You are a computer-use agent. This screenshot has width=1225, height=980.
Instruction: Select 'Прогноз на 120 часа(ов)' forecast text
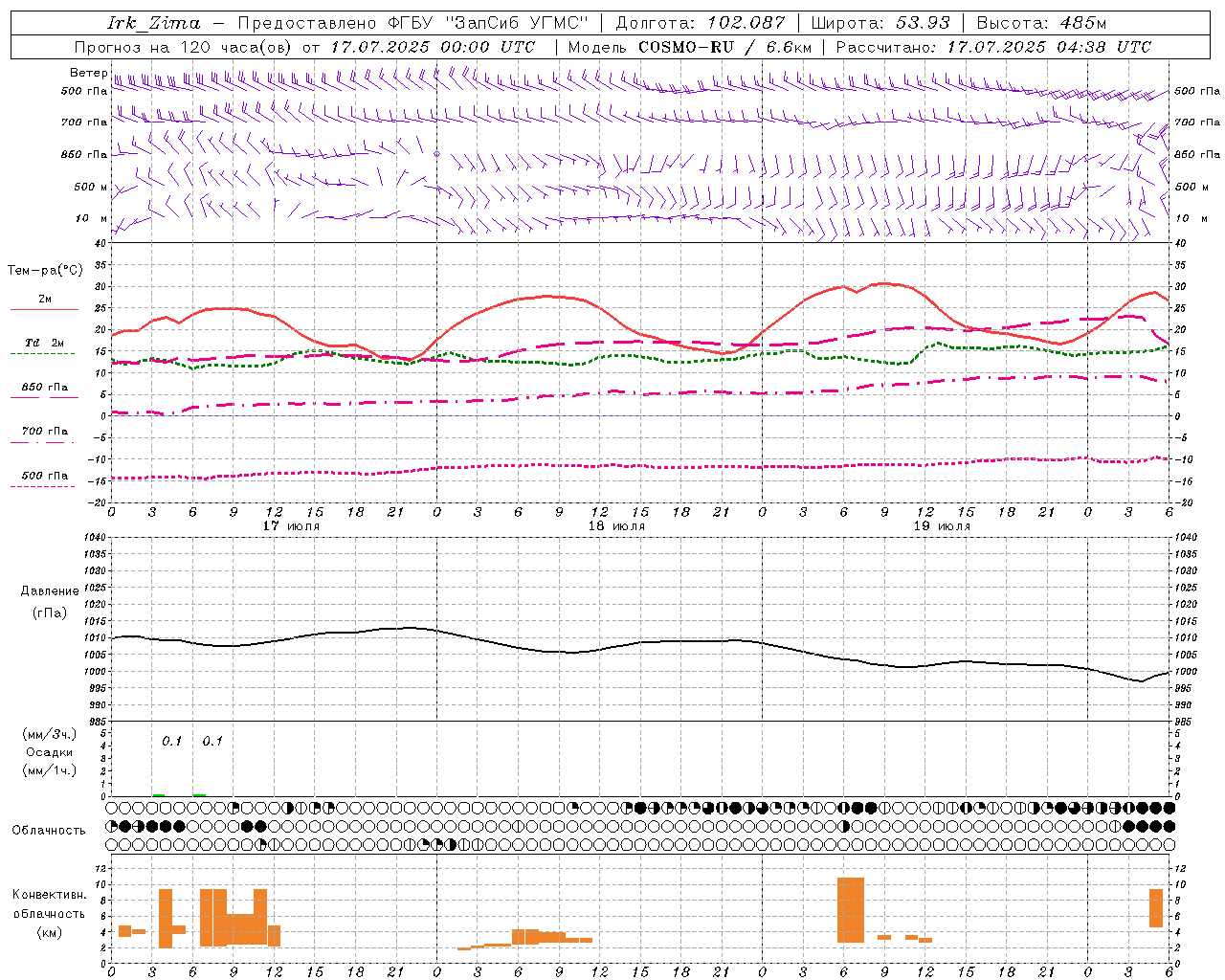click(x=184, y=47)
